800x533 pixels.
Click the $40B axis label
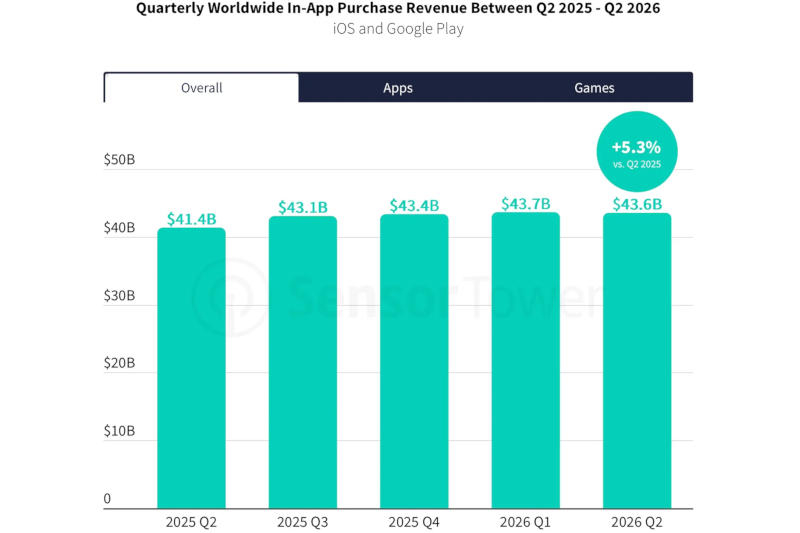click(119, 227)
